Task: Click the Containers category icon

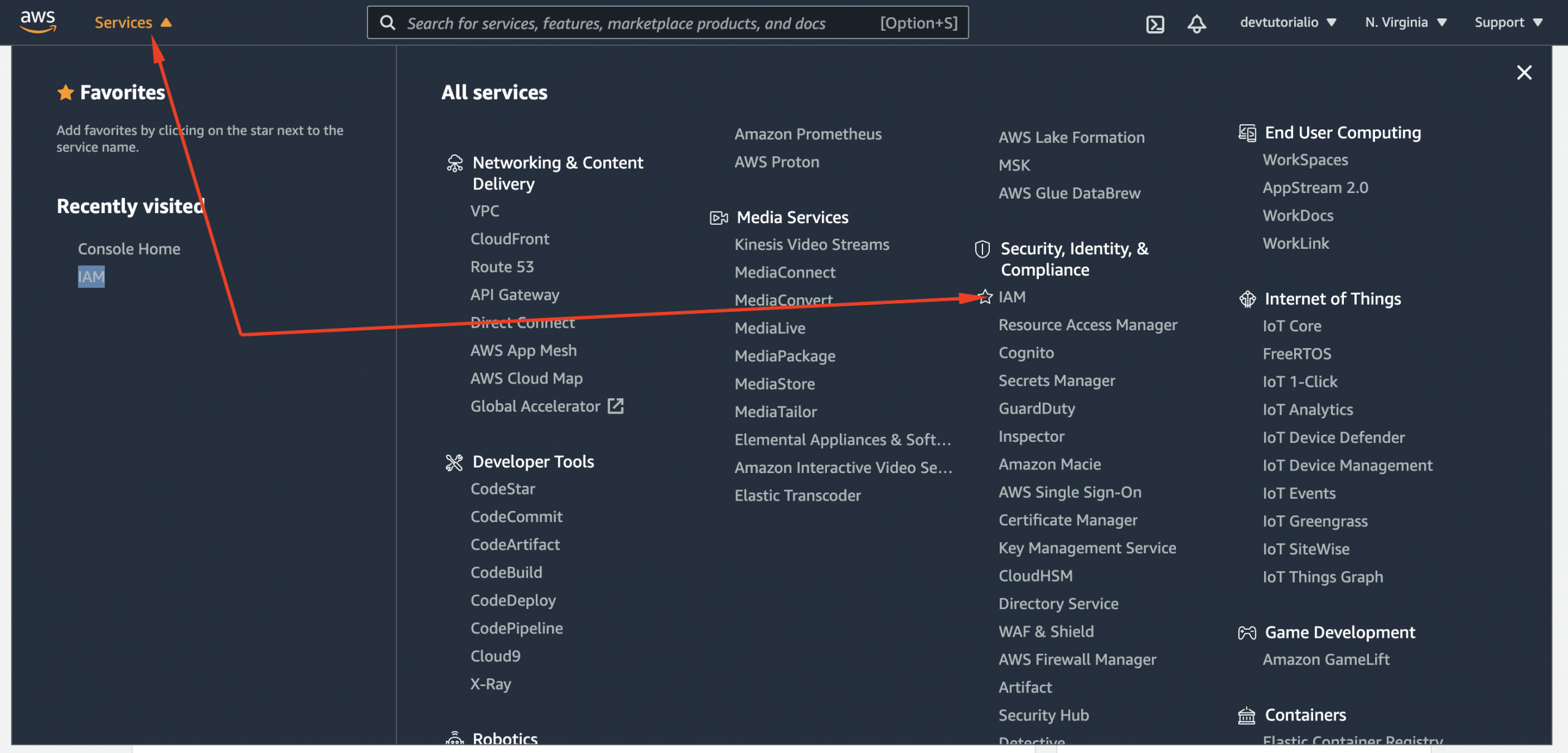Action: pyautogui.click(x=1246, y=716)
